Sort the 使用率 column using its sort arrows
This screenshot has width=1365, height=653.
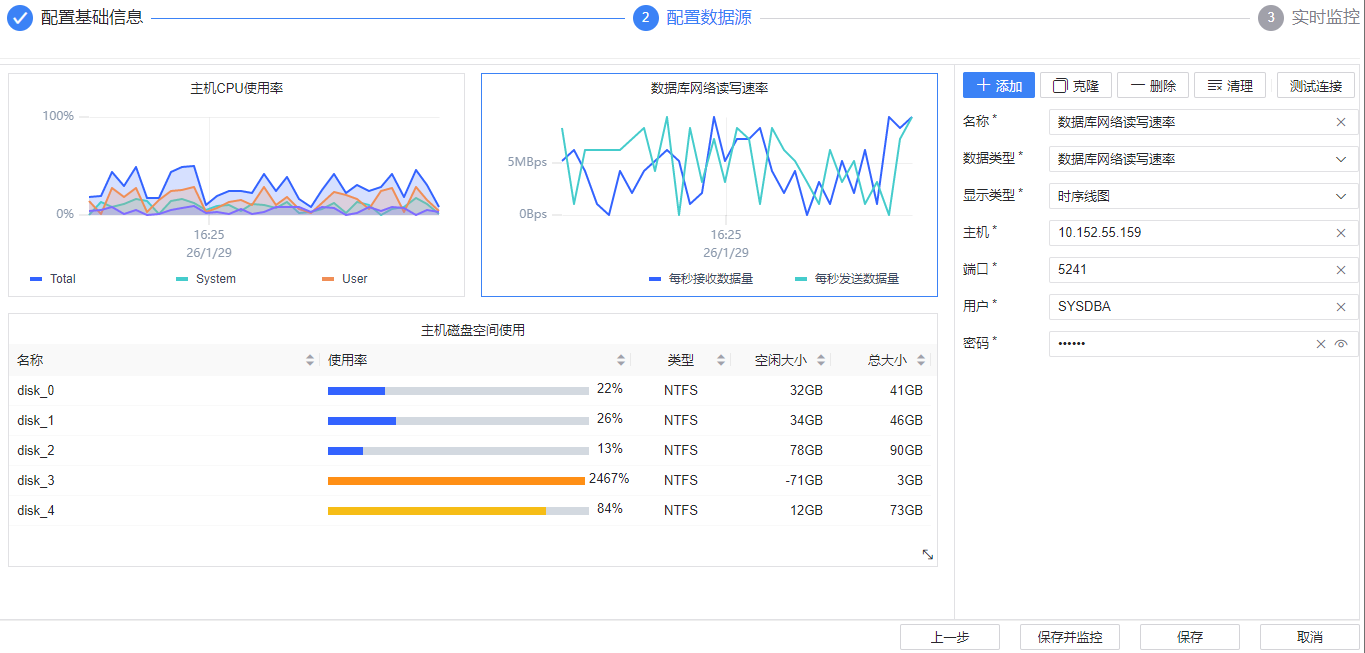click(x=621, y=361)
